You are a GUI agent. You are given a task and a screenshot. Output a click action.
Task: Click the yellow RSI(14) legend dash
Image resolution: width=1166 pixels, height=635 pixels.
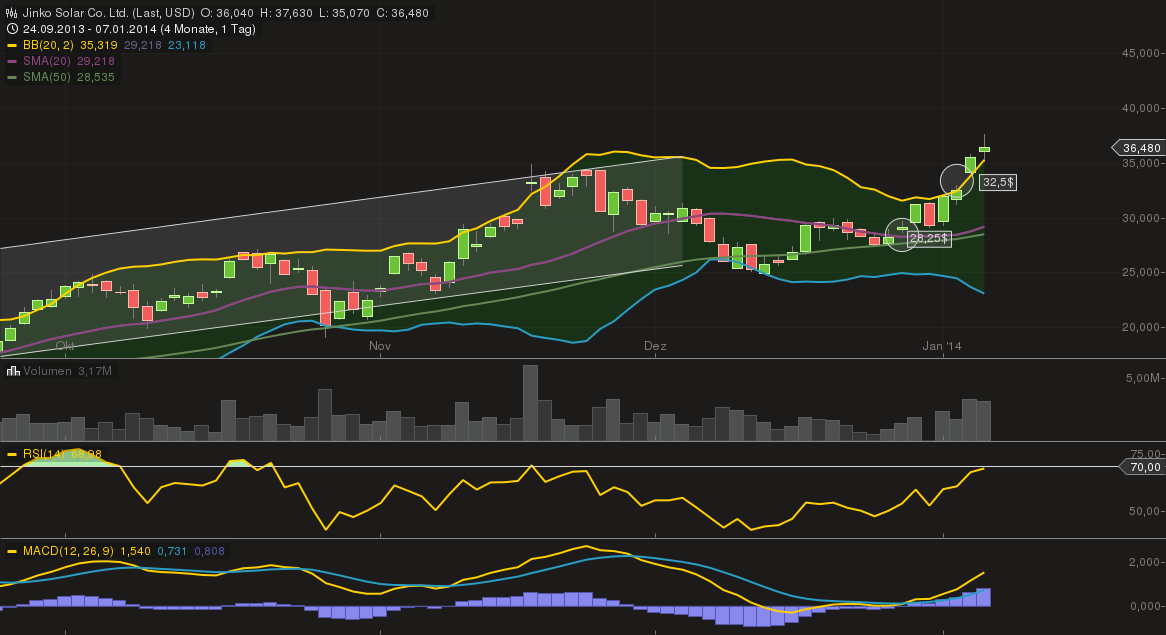click(x=12, y=454)
